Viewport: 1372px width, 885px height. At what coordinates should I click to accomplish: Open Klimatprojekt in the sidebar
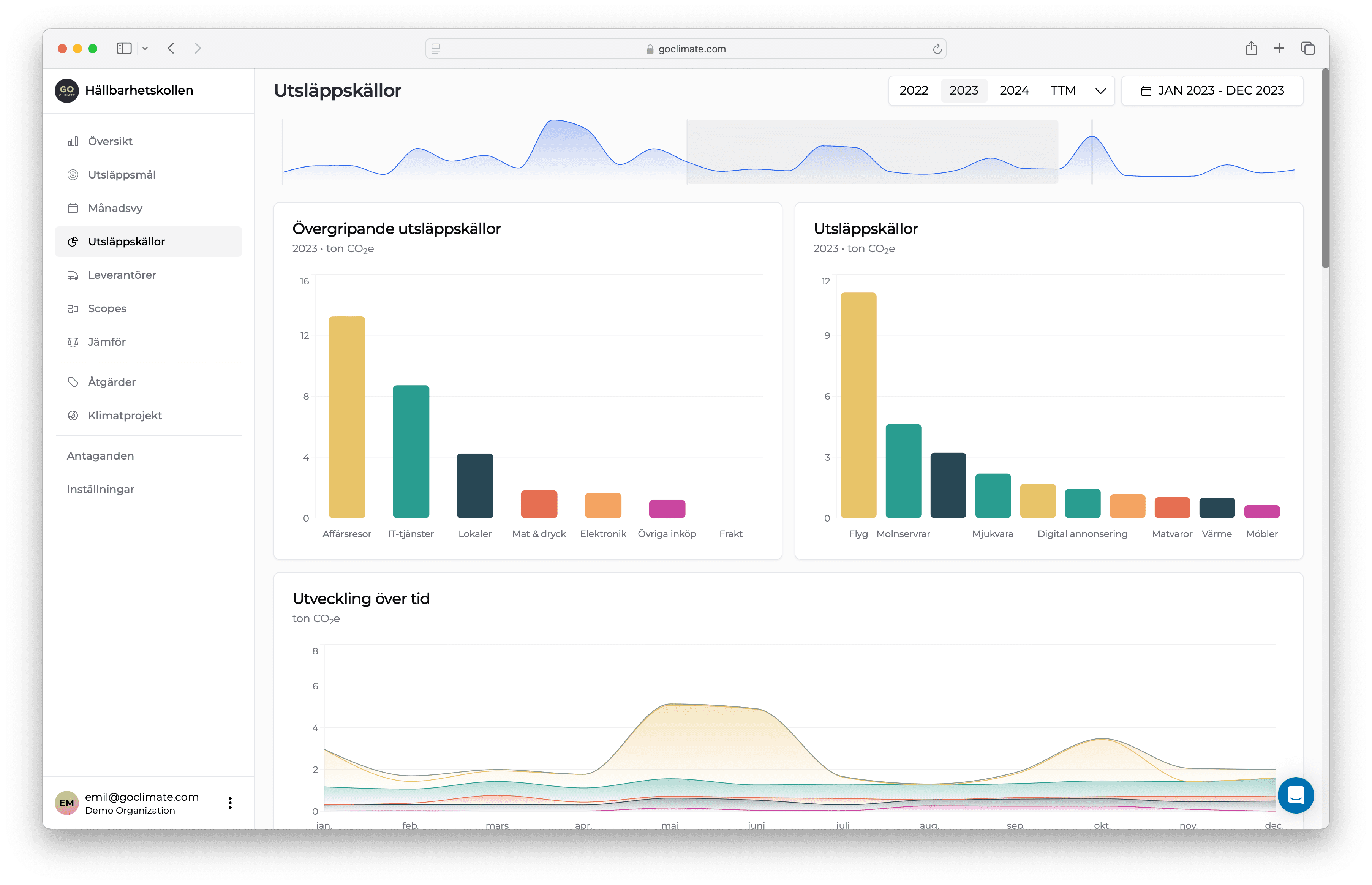[125, 416]
